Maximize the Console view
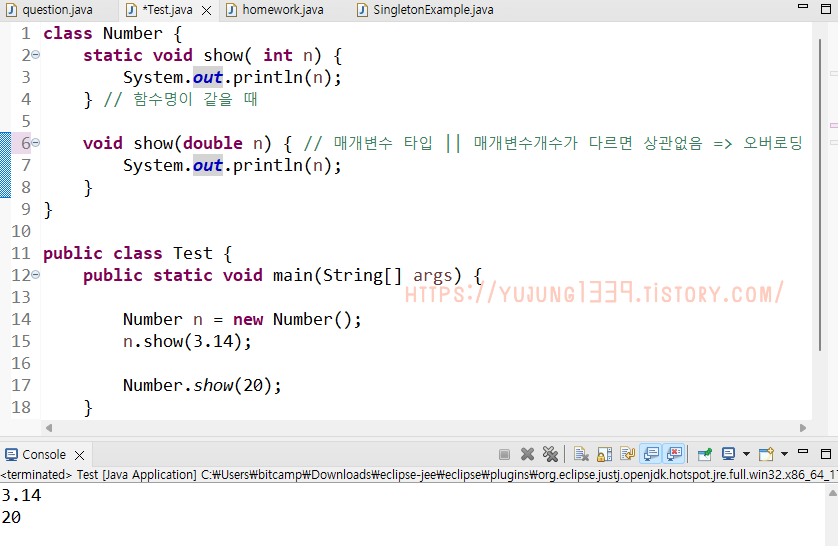838x546 pixels. [x=826, y=454]
